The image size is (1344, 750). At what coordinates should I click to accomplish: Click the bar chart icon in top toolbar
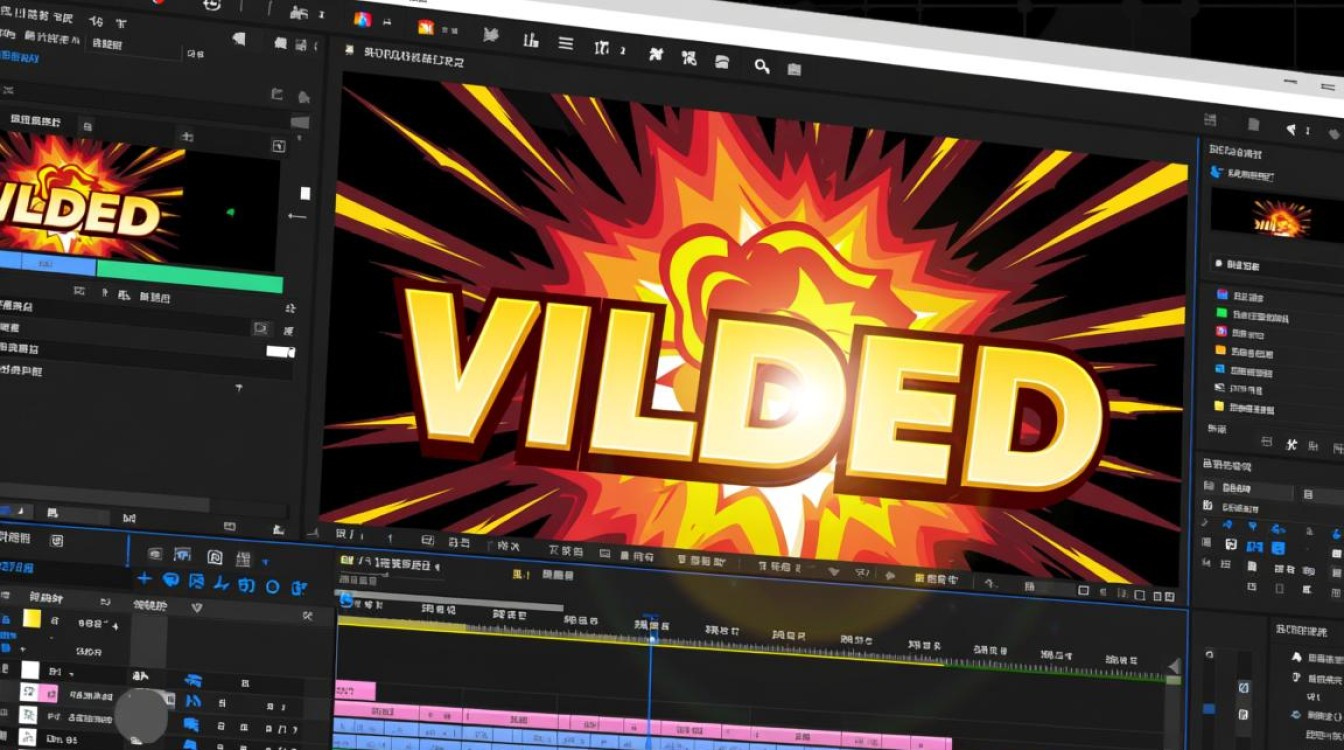531,40
